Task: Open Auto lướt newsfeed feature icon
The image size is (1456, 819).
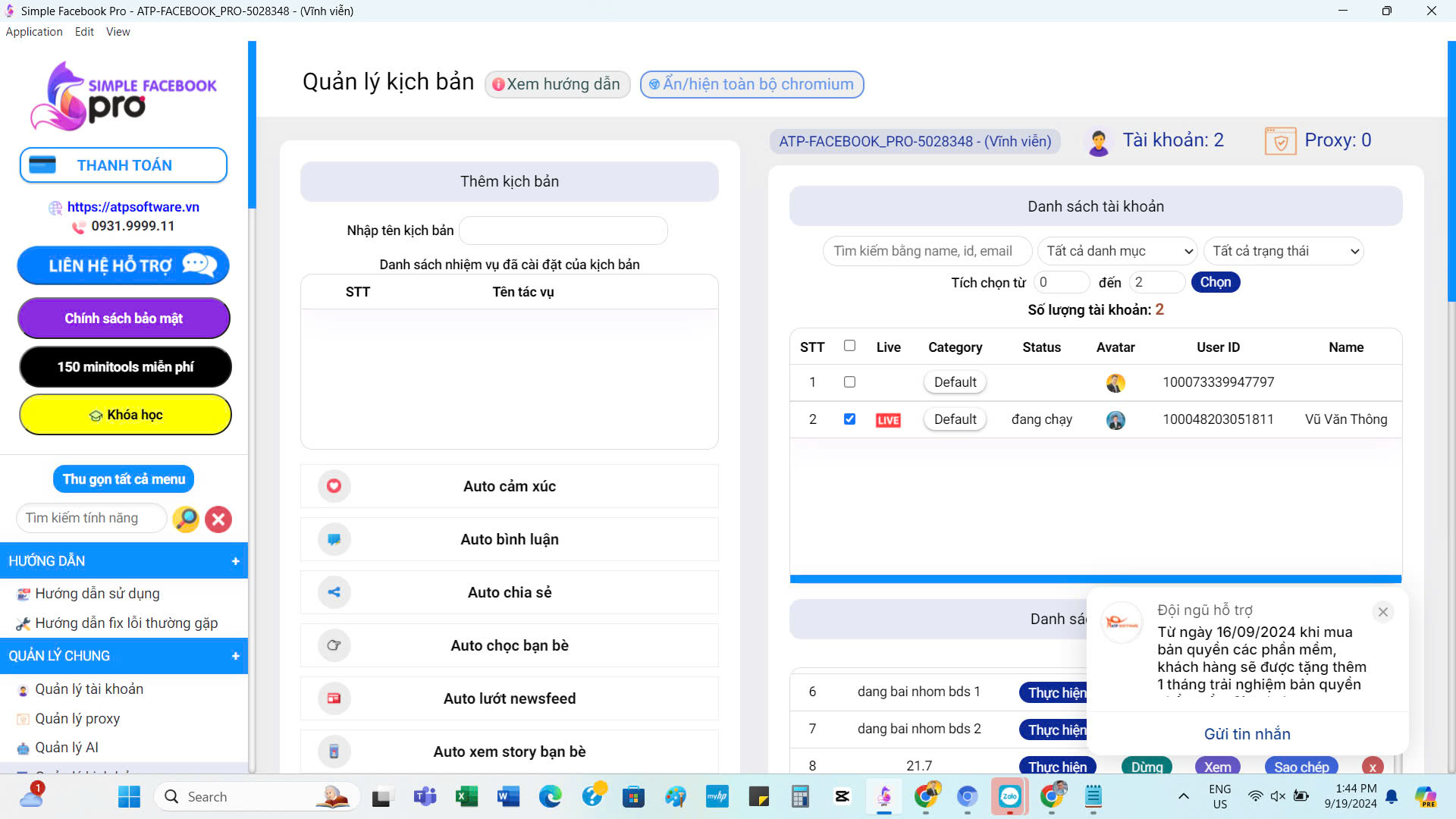Action: (x=334, y=698)
